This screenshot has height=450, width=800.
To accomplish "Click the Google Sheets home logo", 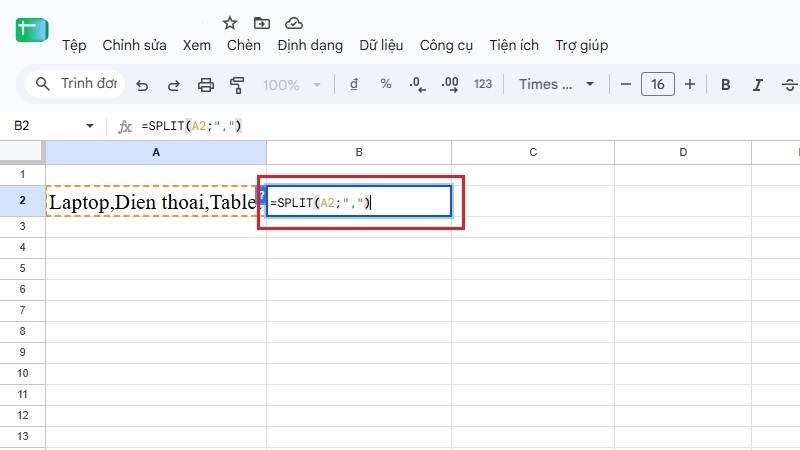I will (32, 30).
